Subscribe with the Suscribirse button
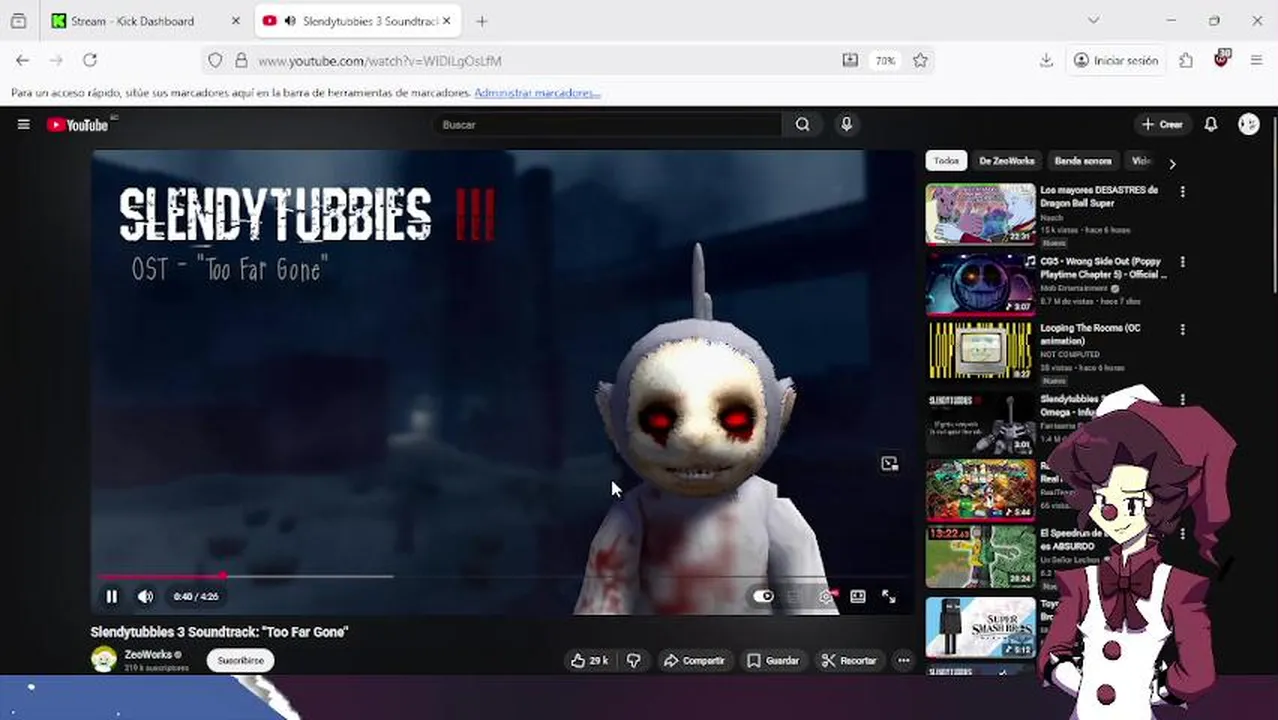This screenshot has height=720, width=1278. (x=240, y=661)
